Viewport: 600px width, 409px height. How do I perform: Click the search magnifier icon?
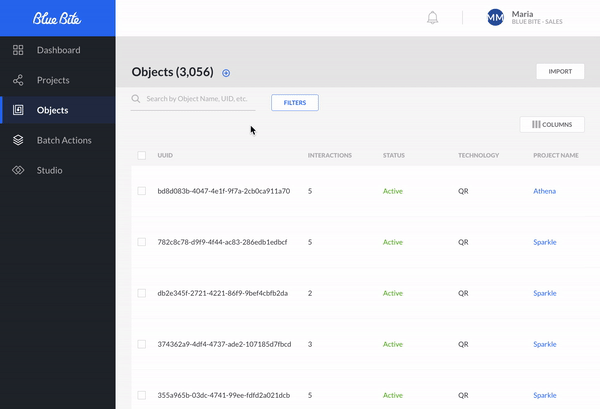[135, 99]
